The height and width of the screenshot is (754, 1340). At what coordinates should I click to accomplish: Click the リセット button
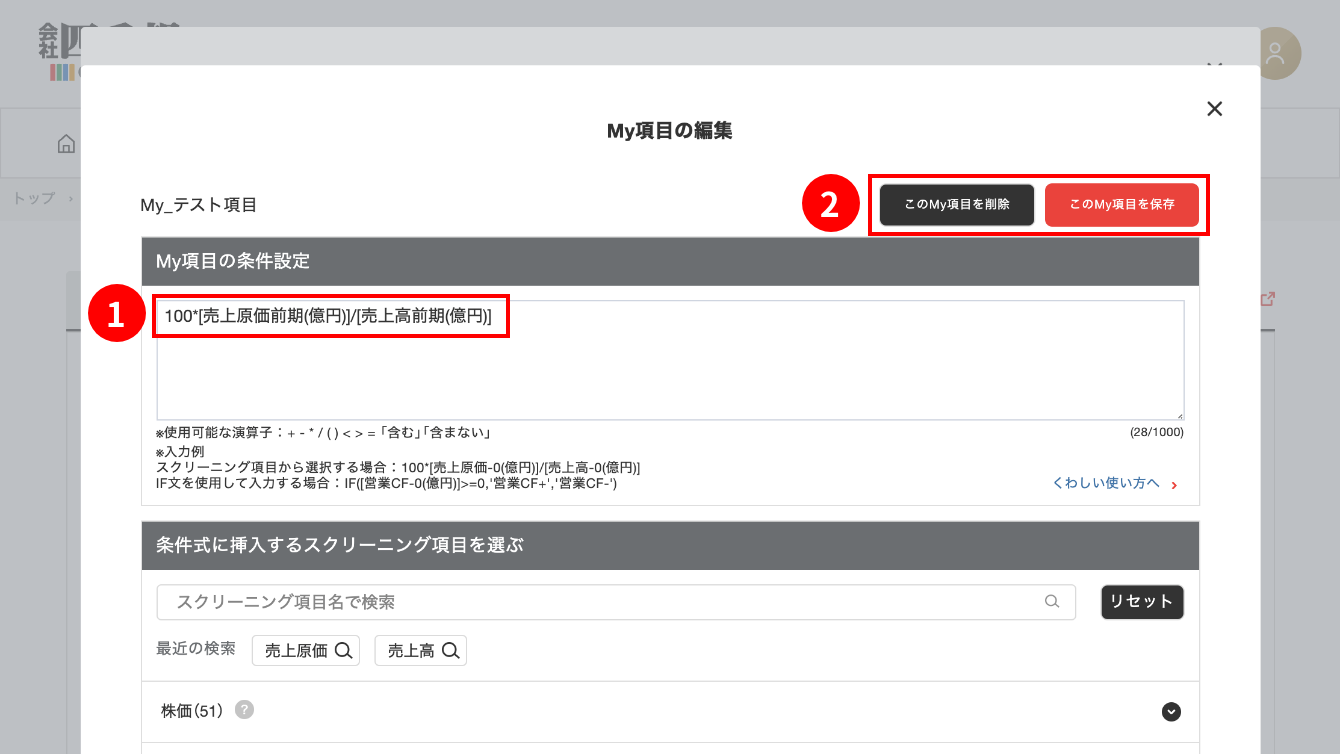tap(1142, 602)
